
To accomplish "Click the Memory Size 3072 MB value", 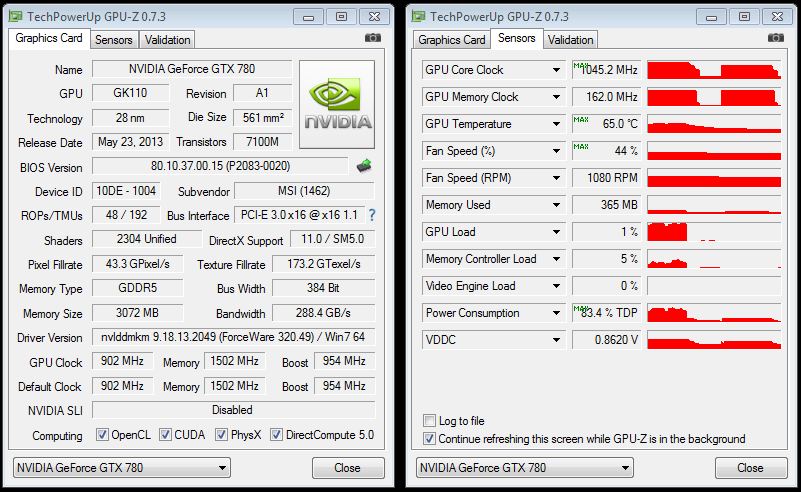I will [x=137, y=313].
